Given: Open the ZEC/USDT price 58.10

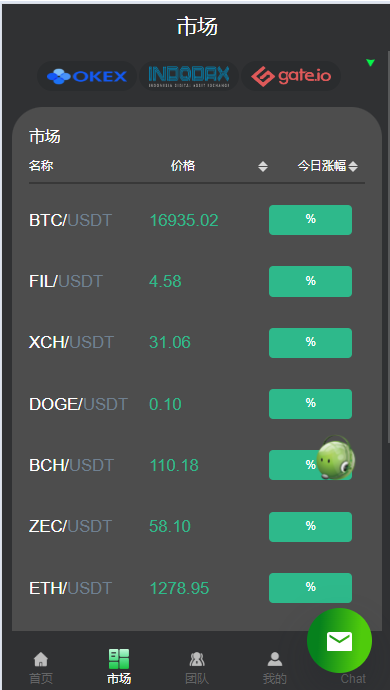Looking at the screenshot, I should [x=170, y=526].
